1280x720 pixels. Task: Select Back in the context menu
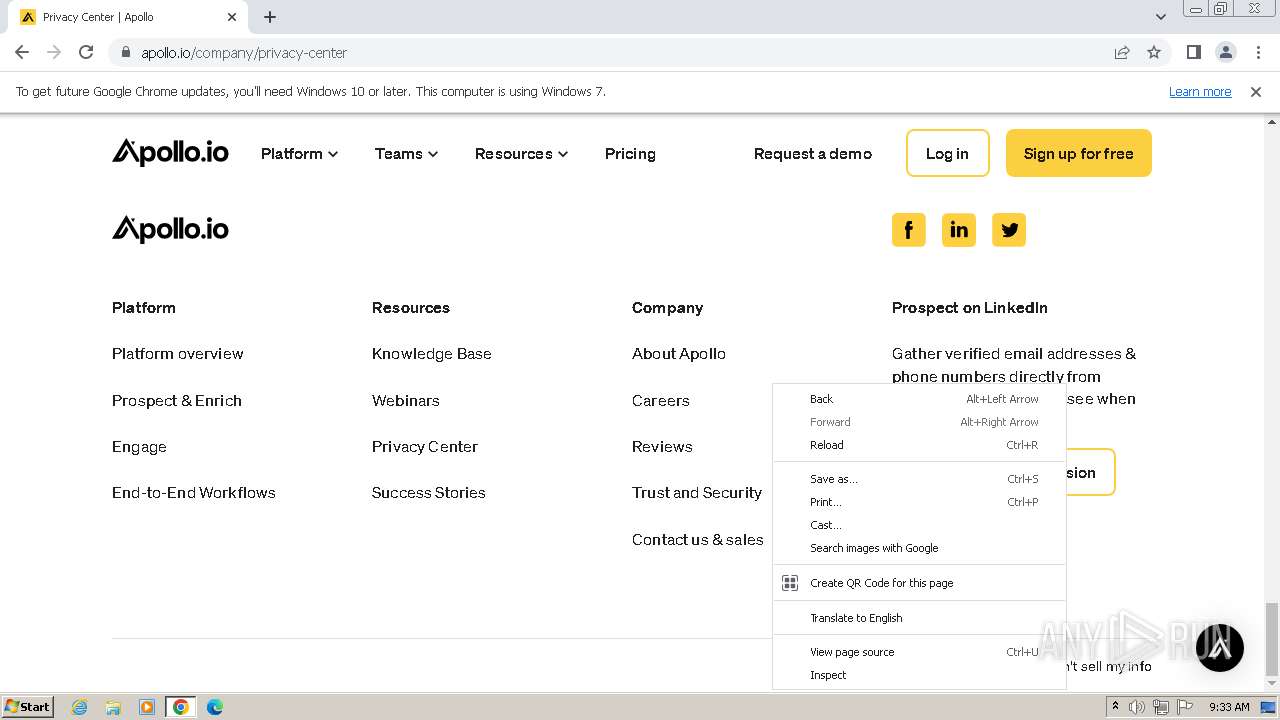[x=919, y=399]
